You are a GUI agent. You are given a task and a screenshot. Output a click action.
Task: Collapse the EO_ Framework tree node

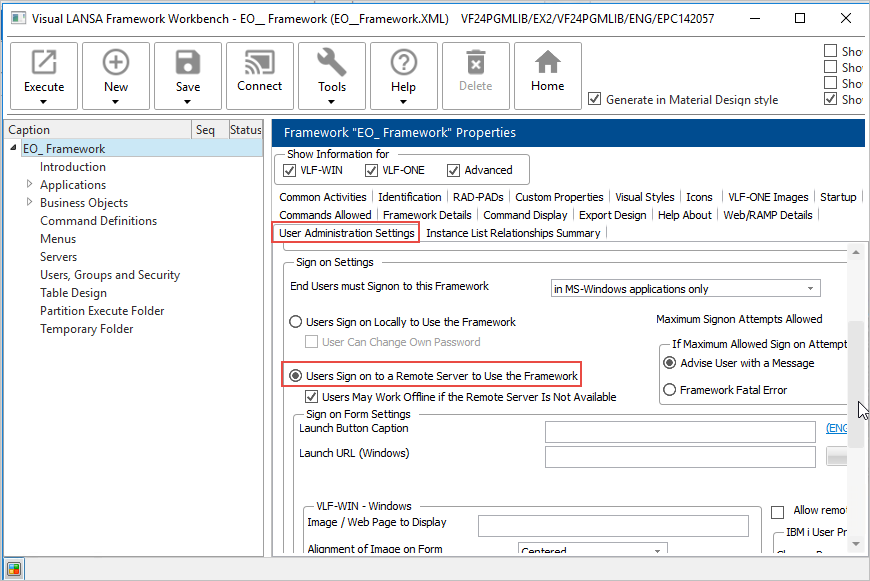(x=13, y=148)
